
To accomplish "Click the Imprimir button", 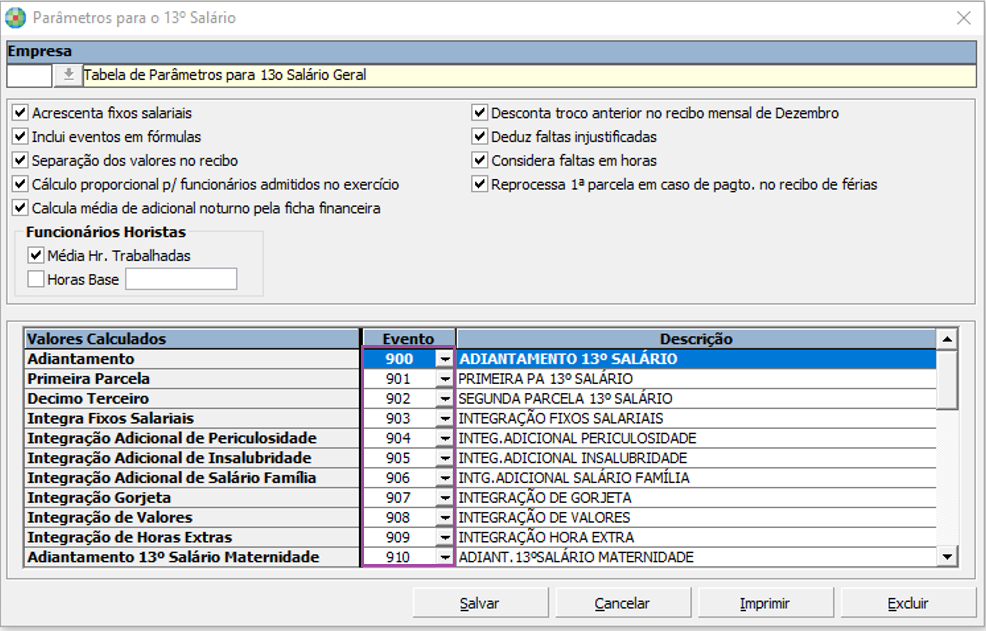I will click(x=765, y=603).
